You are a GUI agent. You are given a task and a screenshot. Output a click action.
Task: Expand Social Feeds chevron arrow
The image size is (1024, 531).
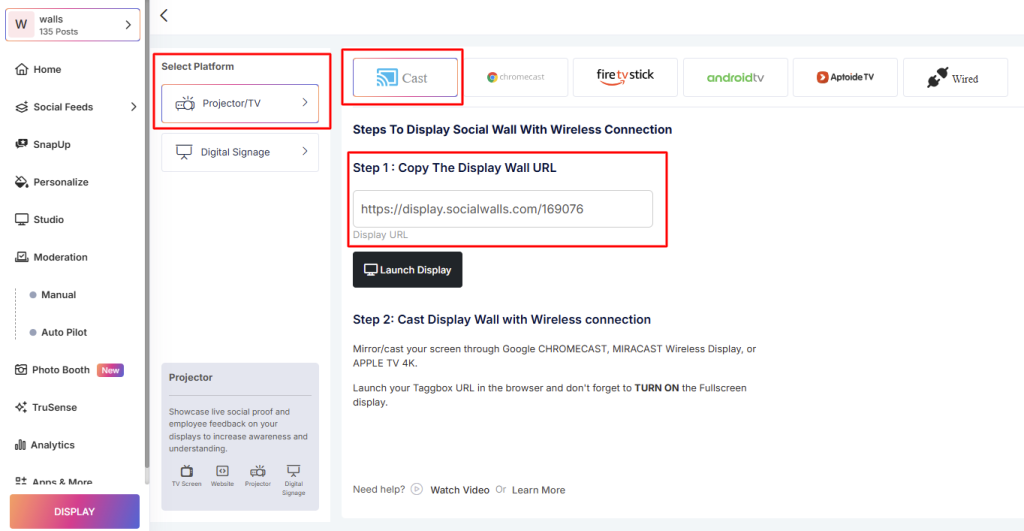133,106
